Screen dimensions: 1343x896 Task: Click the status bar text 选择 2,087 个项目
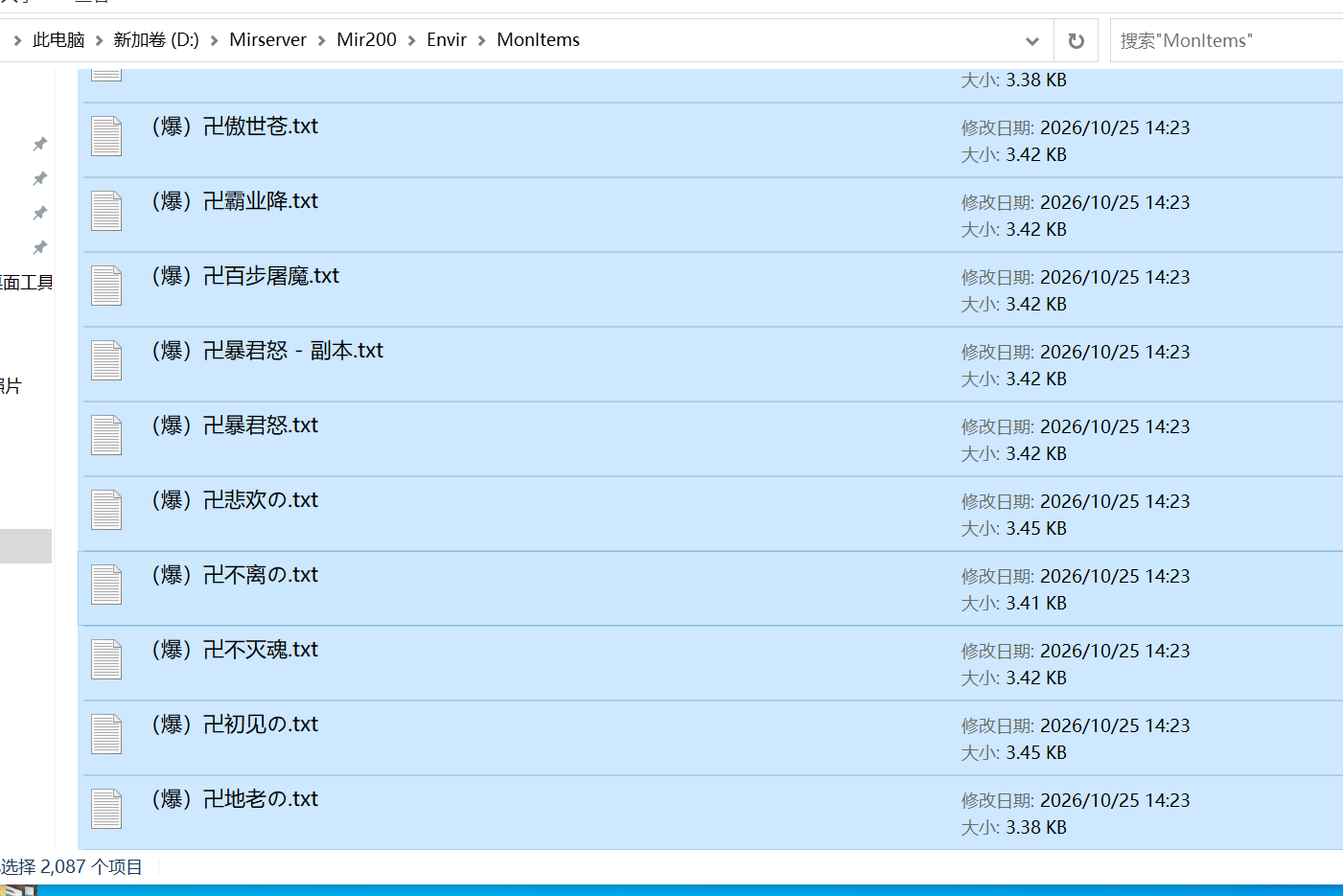pos(72,867)
